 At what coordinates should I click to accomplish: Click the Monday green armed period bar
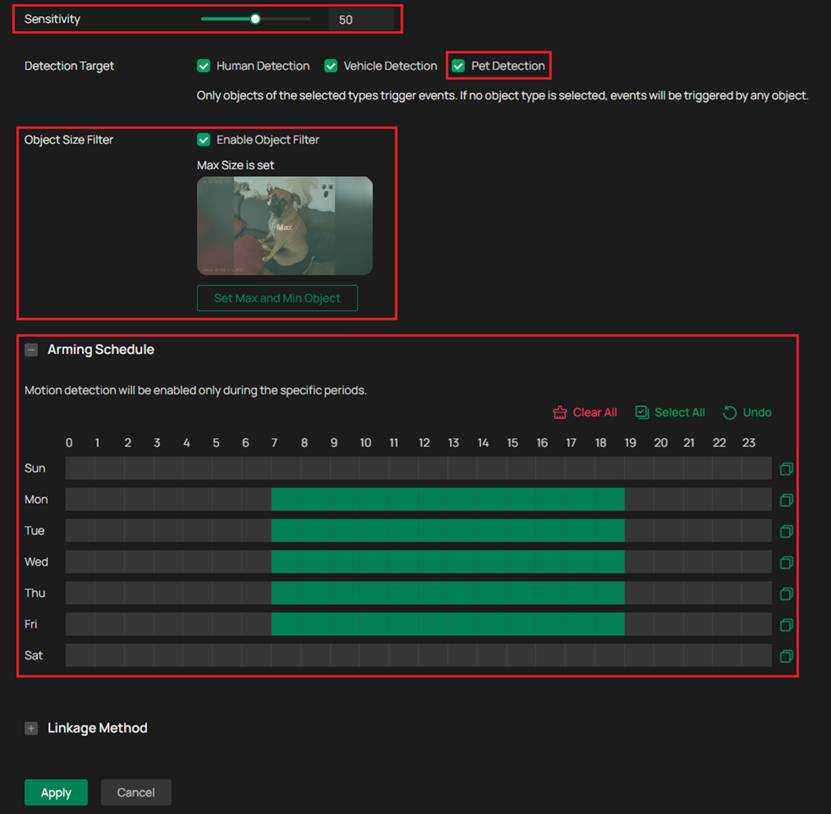[448, 499]
